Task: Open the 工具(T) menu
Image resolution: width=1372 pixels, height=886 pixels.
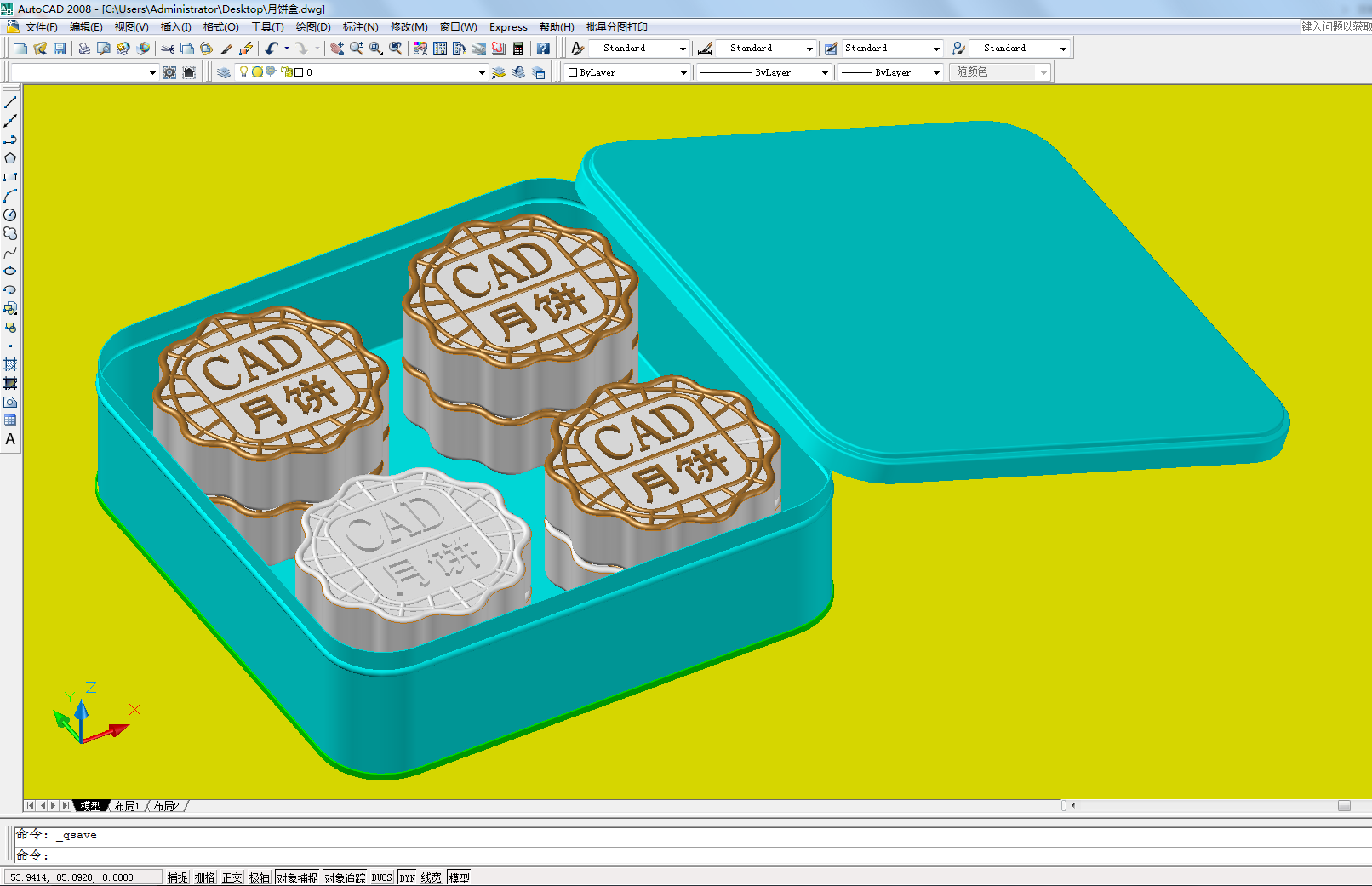Action: [x=267, y=27]
